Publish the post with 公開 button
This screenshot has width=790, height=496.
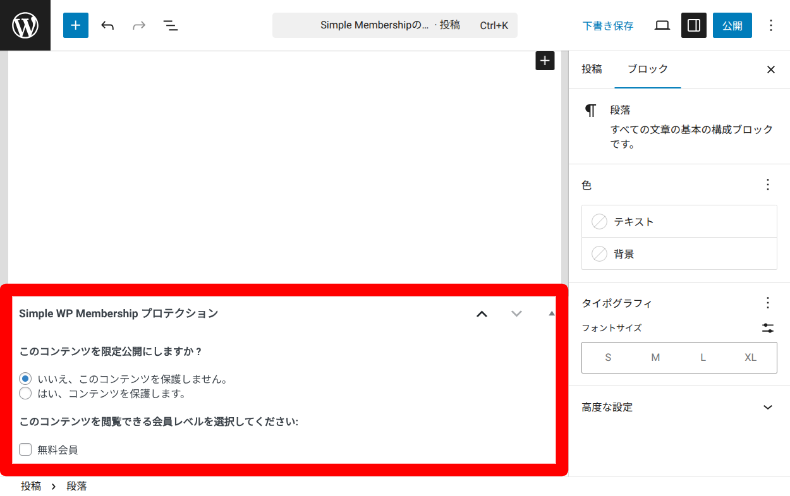(x=732, y=25)
